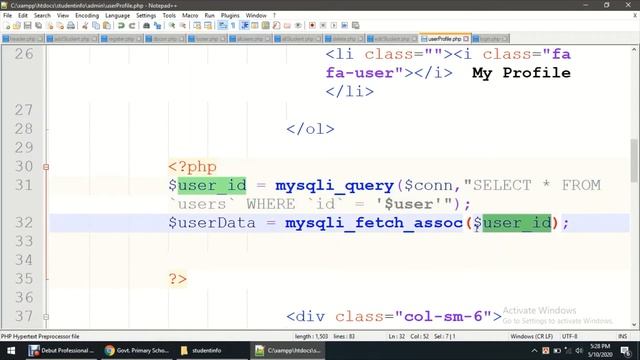The width and height of the screenshot is (640, 360).
Task: Click the Zoom In toolbar icon
Action: [x=172, y=26]
